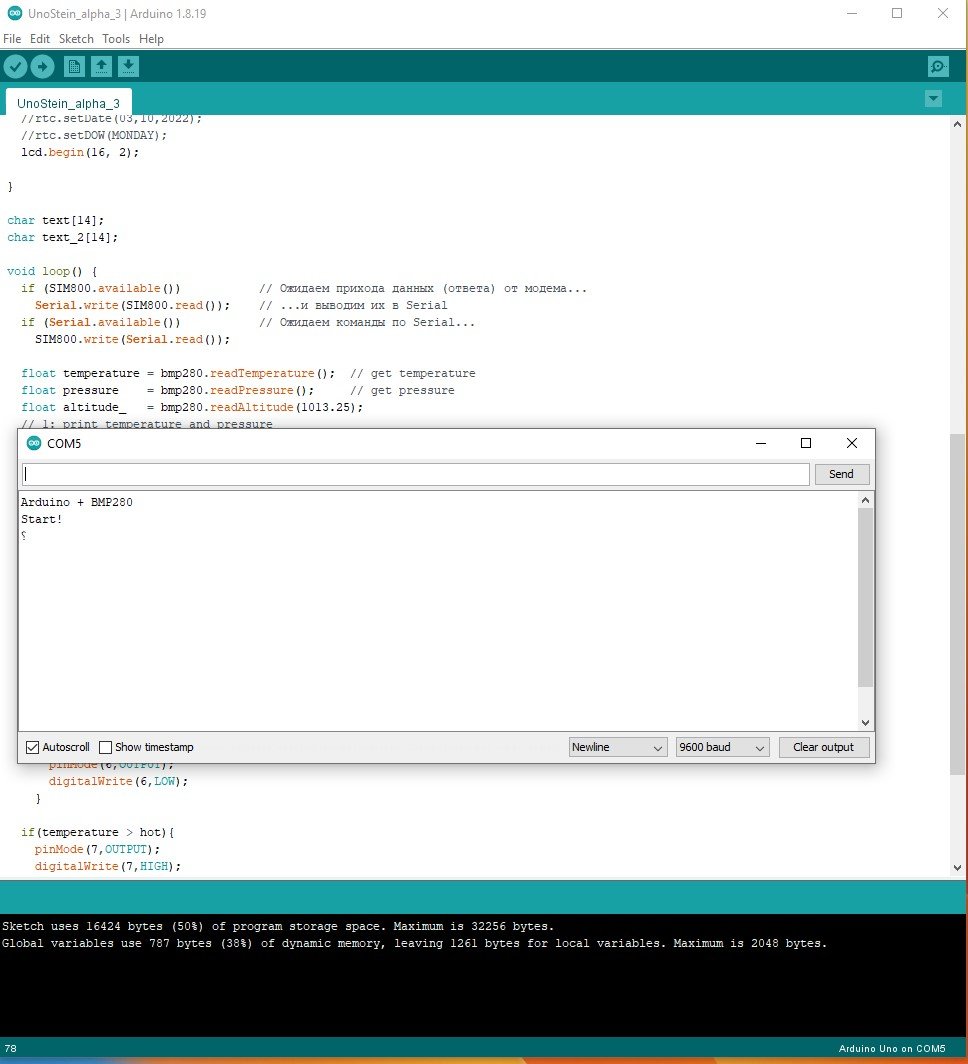Click the Clear output button

(823, 747)
